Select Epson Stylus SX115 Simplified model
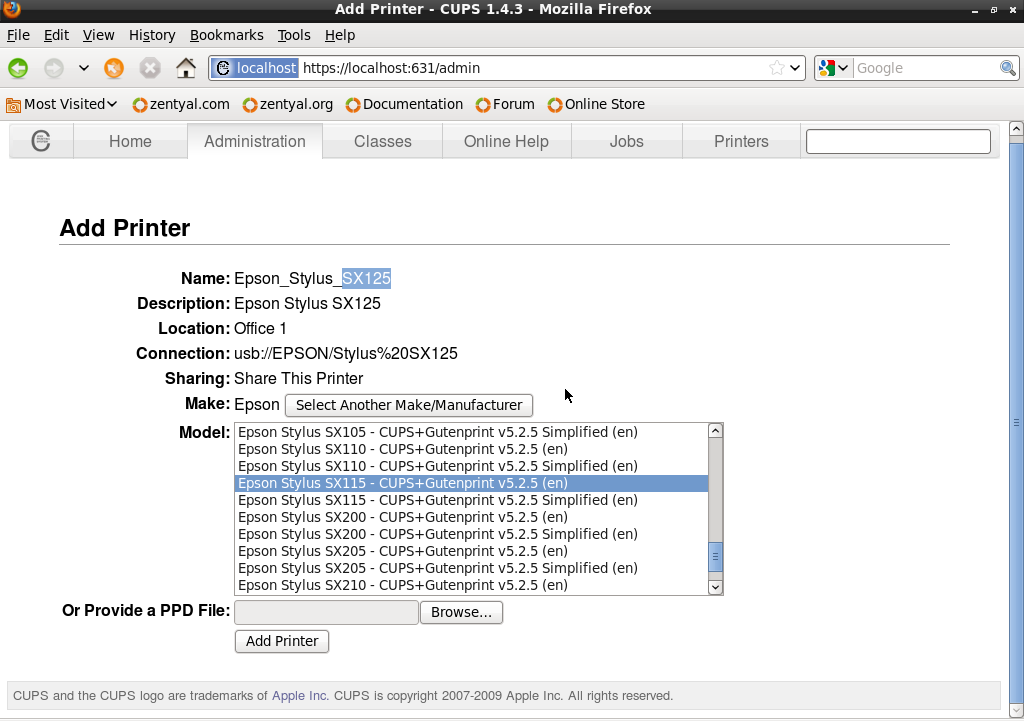Viewport: 1024px width, 721px height. click(x=471, y=500)
